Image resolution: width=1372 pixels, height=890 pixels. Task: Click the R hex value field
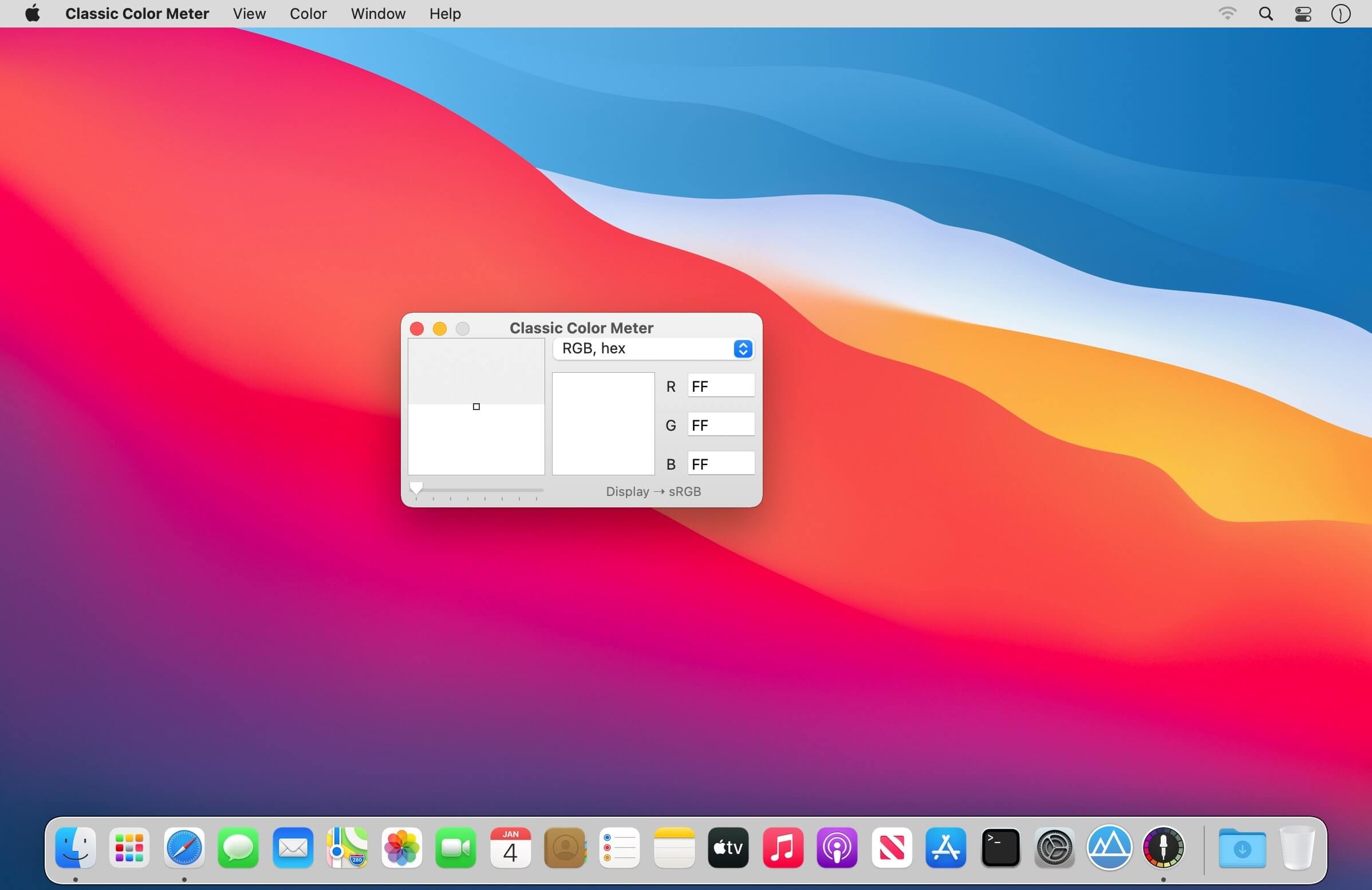(720, 385)
